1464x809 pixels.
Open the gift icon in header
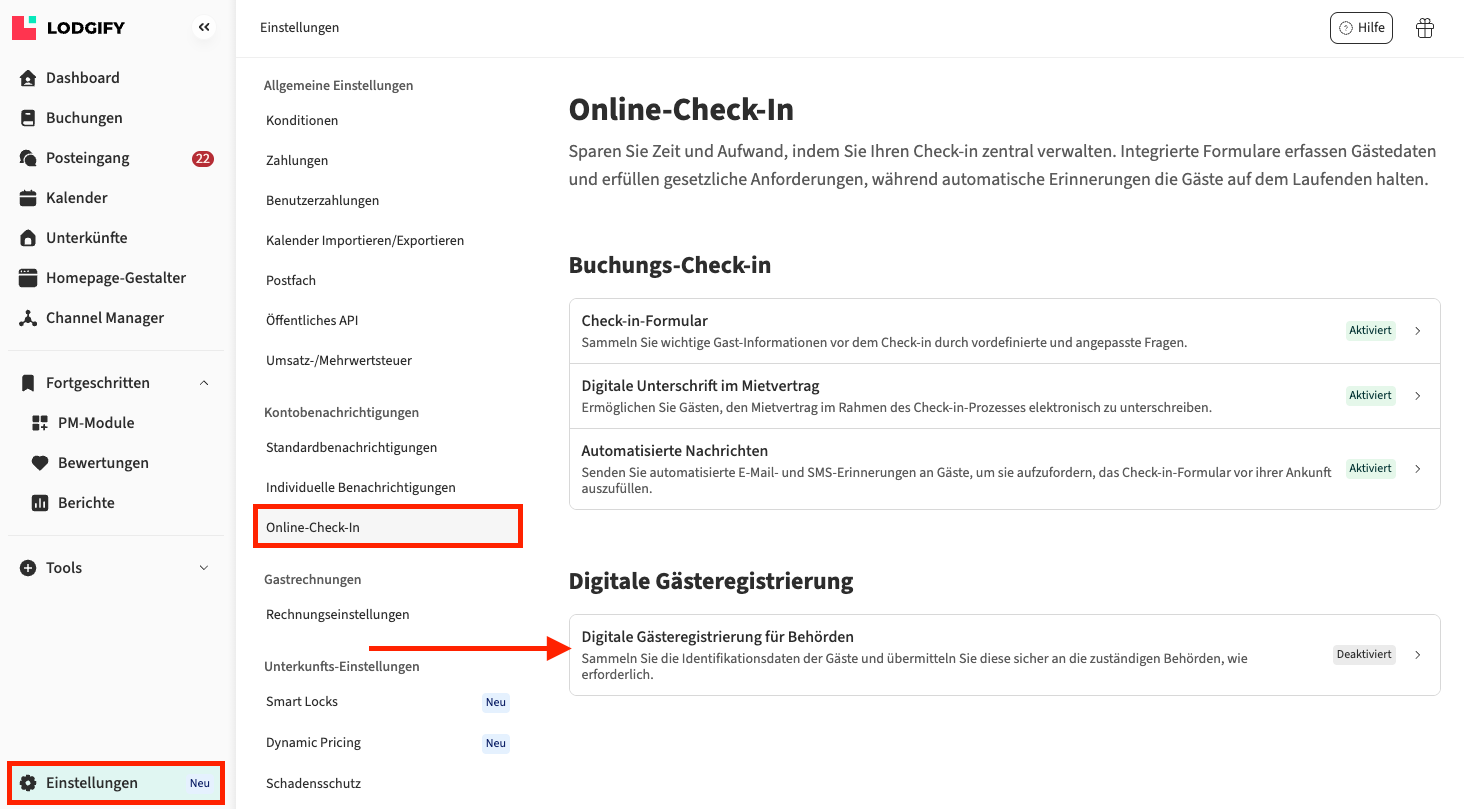click(1425, 28)
